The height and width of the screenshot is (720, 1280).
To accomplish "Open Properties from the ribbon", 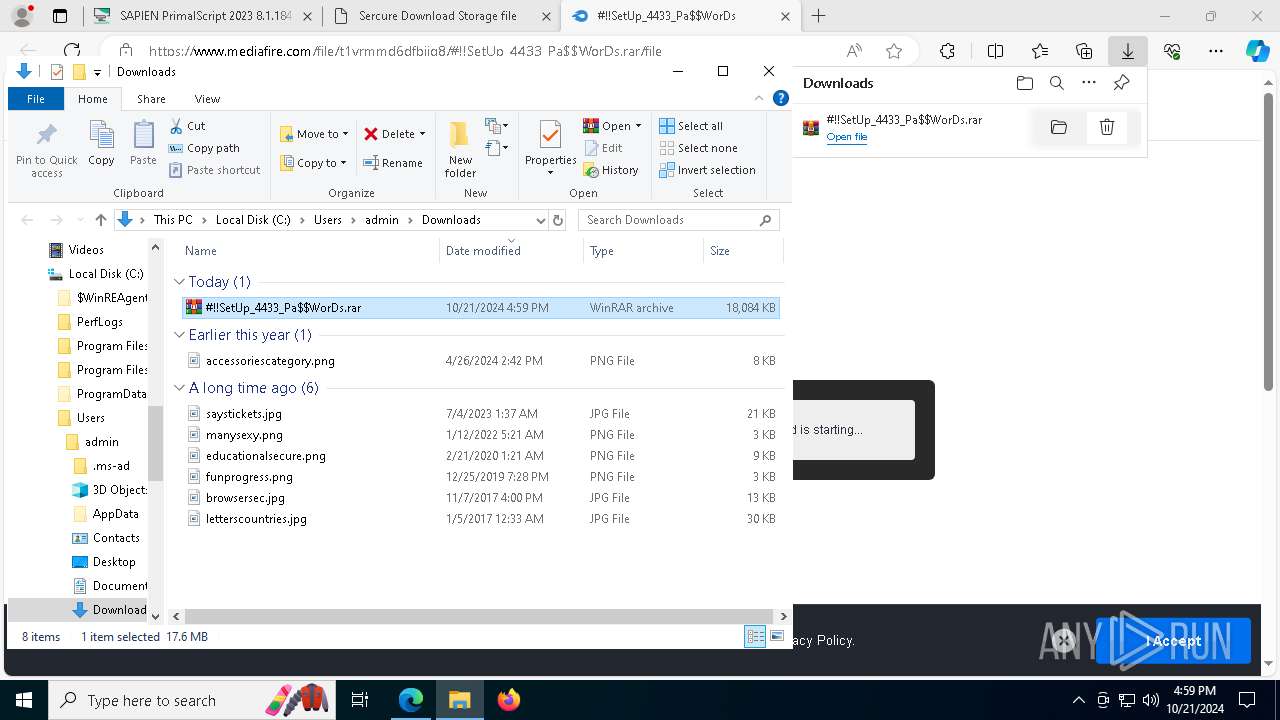I will 550,148.
